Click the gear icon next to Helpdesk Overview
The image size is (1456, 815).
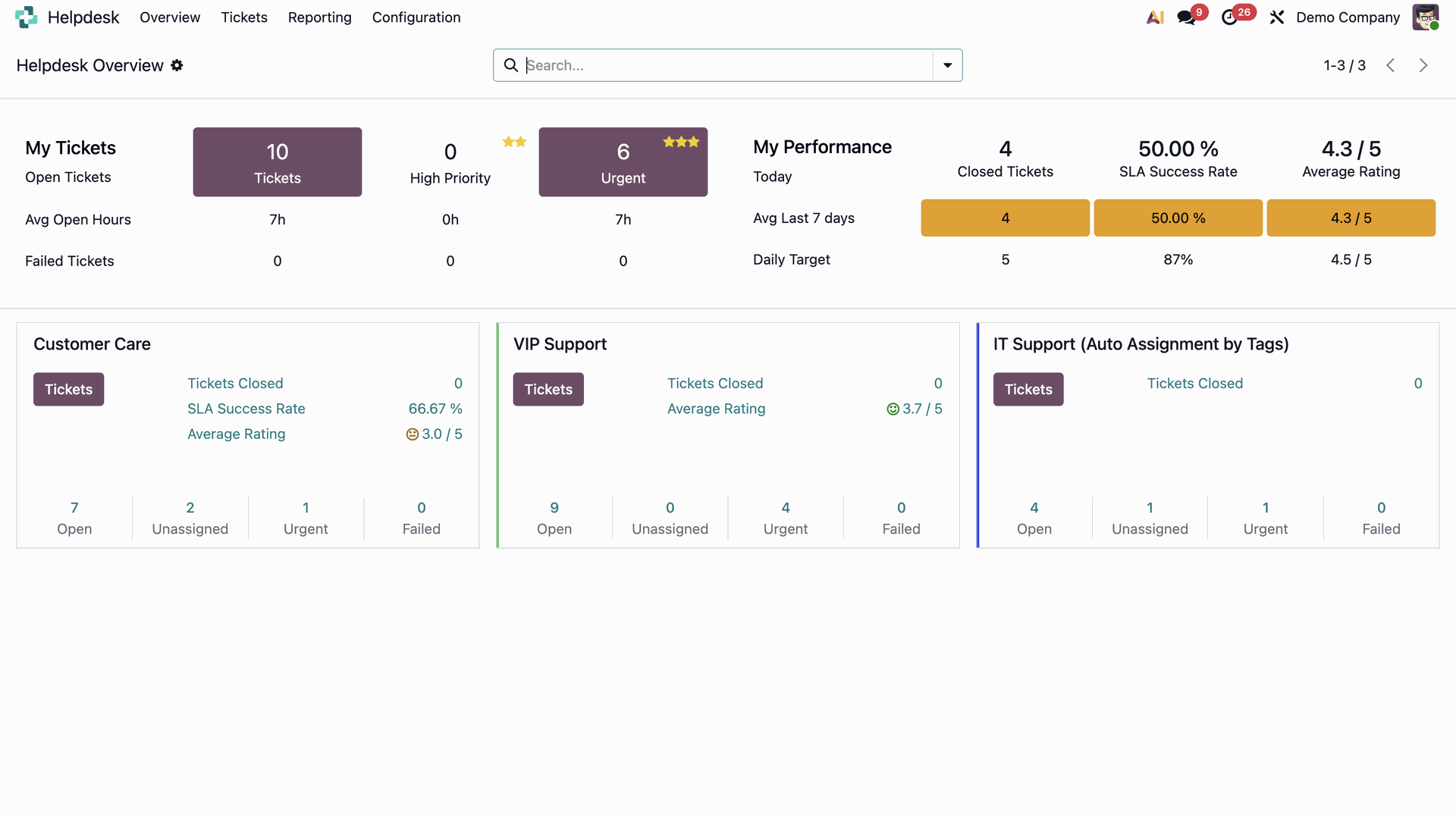pos(177,65)
